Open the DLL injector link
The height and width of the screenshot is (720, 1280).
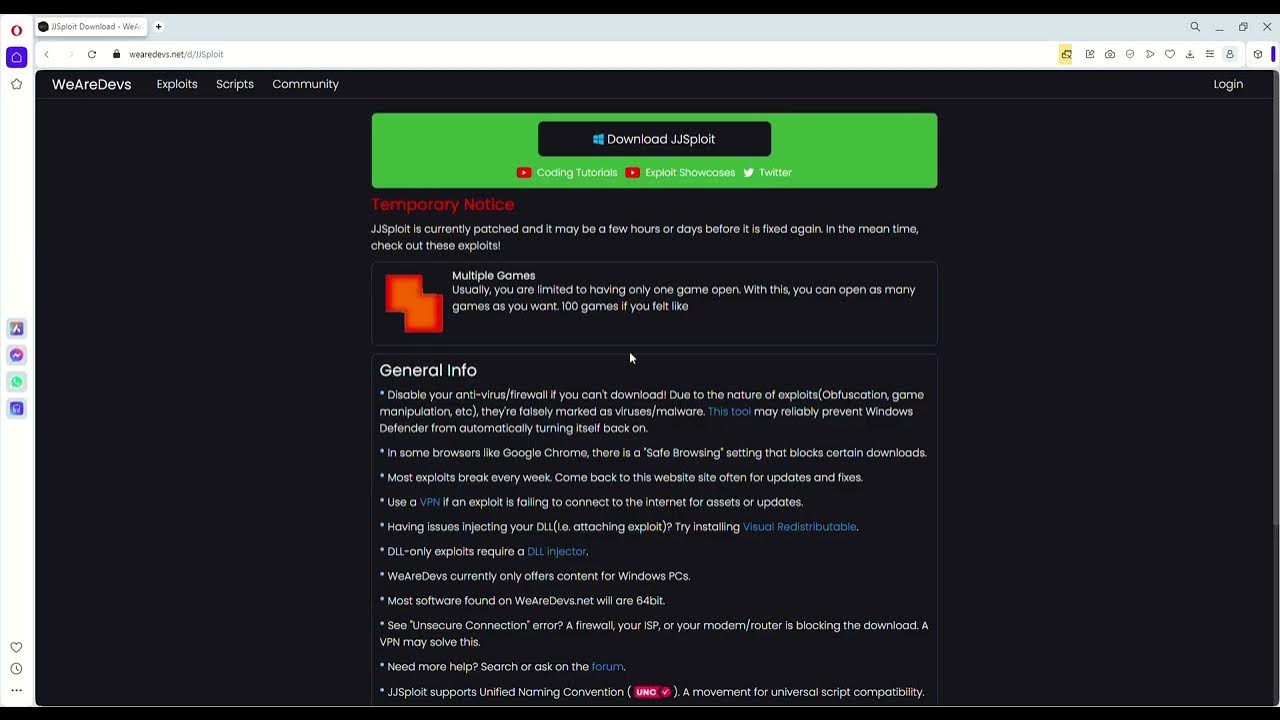(x=556, y=551)
